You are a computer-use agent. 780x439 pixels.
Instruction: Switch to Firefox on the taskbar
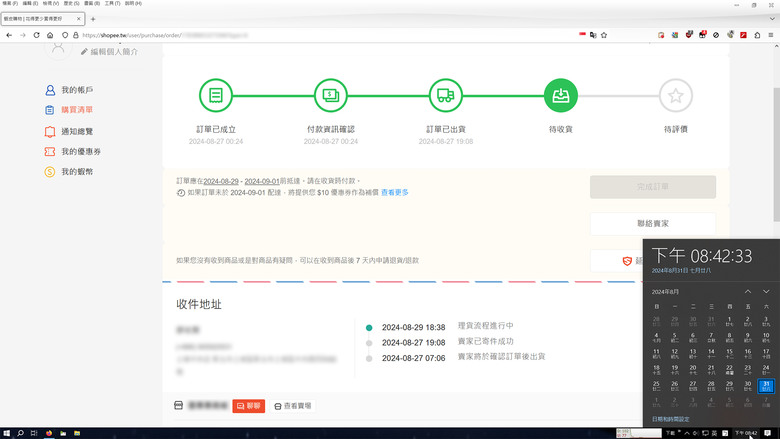(49, 433)
